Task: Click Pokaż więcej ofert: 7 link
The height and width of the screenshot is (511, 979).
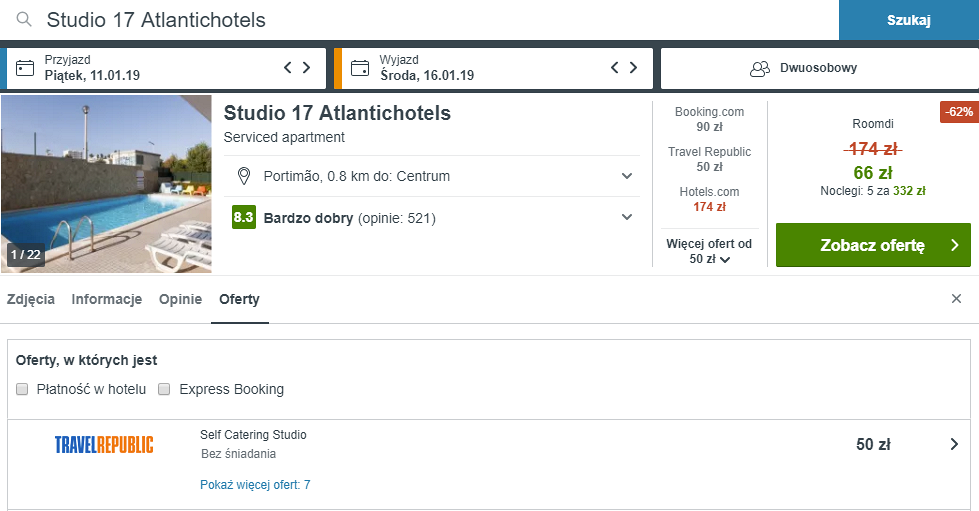Action: tap(255, 485)
